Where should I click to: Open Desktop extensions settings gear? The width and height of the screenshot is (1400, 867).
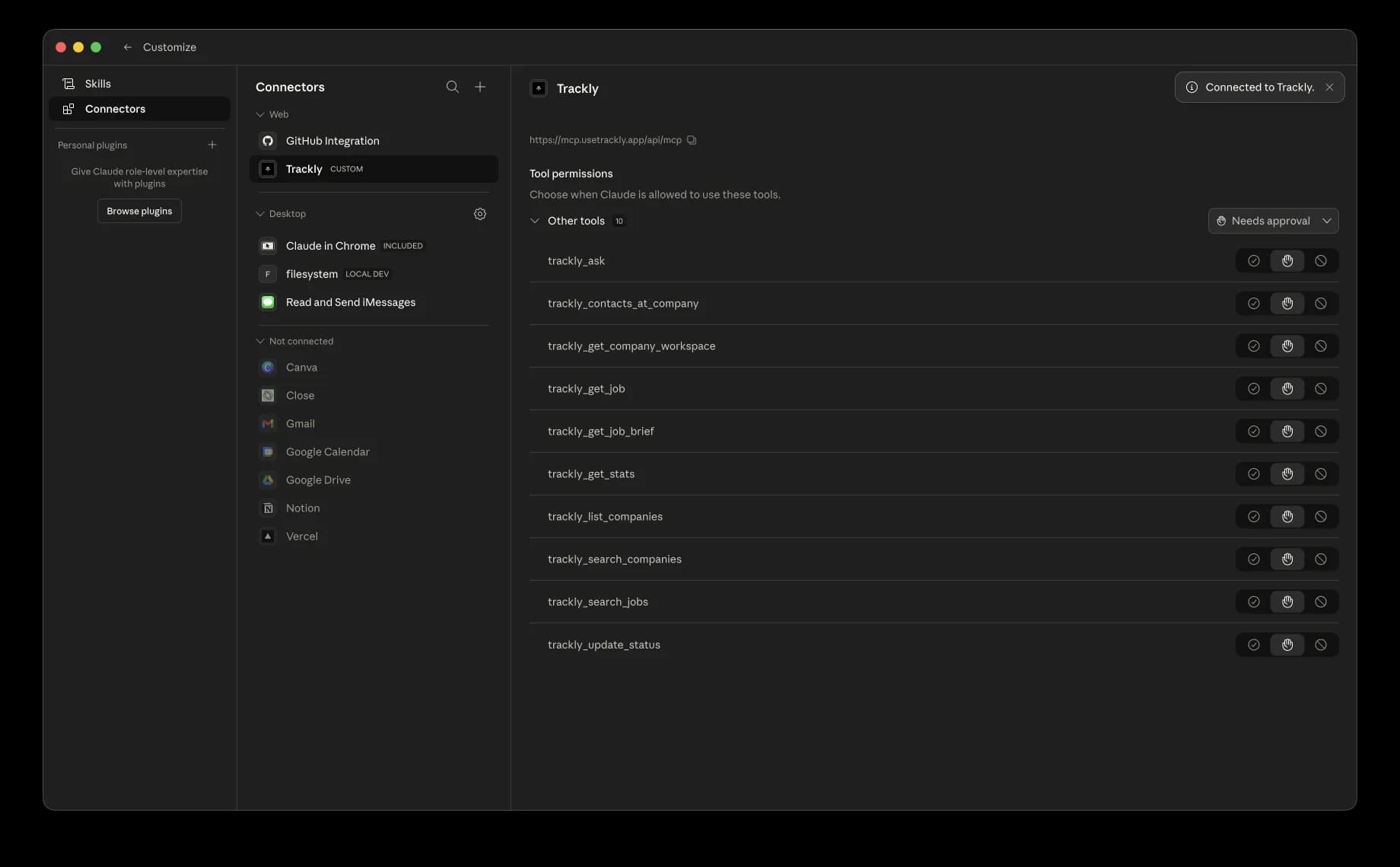point(480,214)
